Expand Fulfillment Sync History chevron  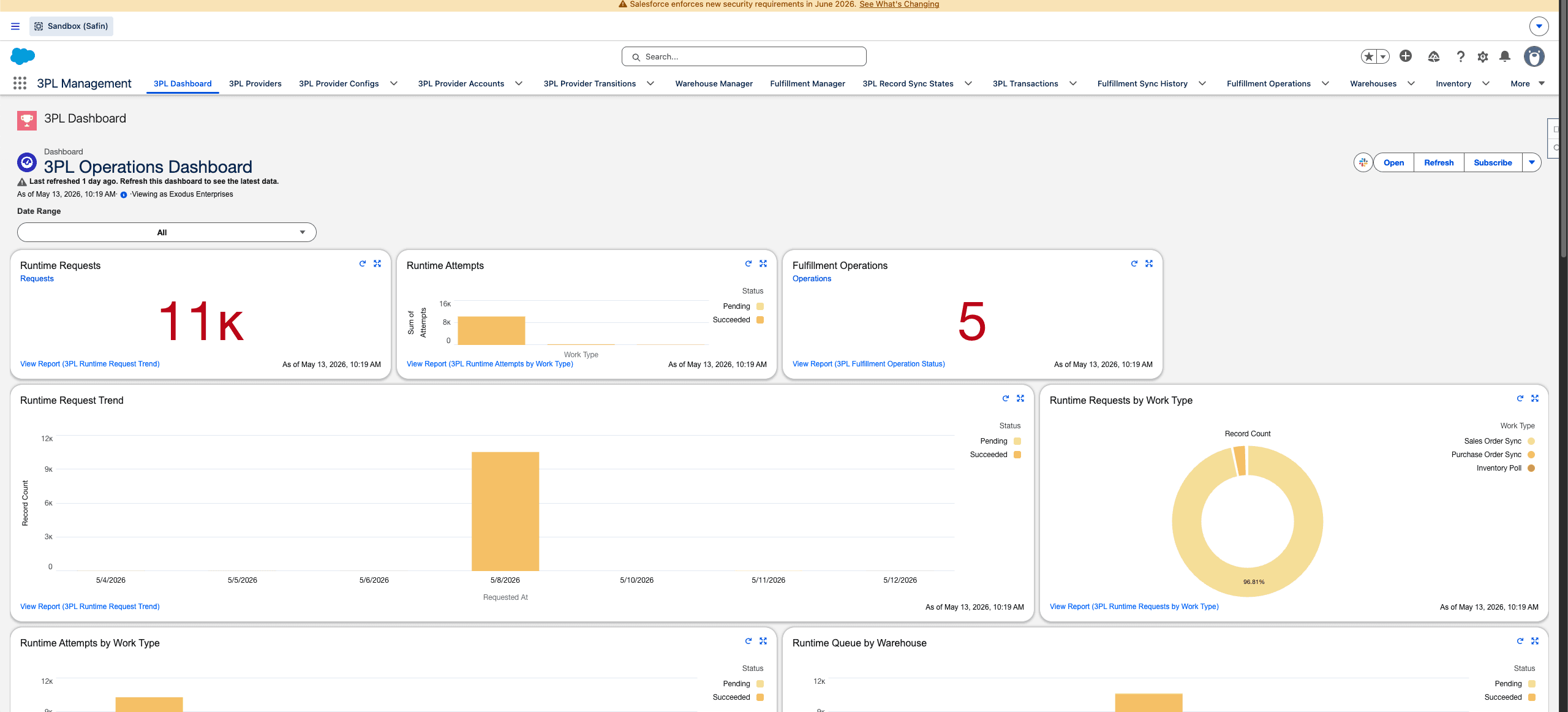(x=1202, y=83)
